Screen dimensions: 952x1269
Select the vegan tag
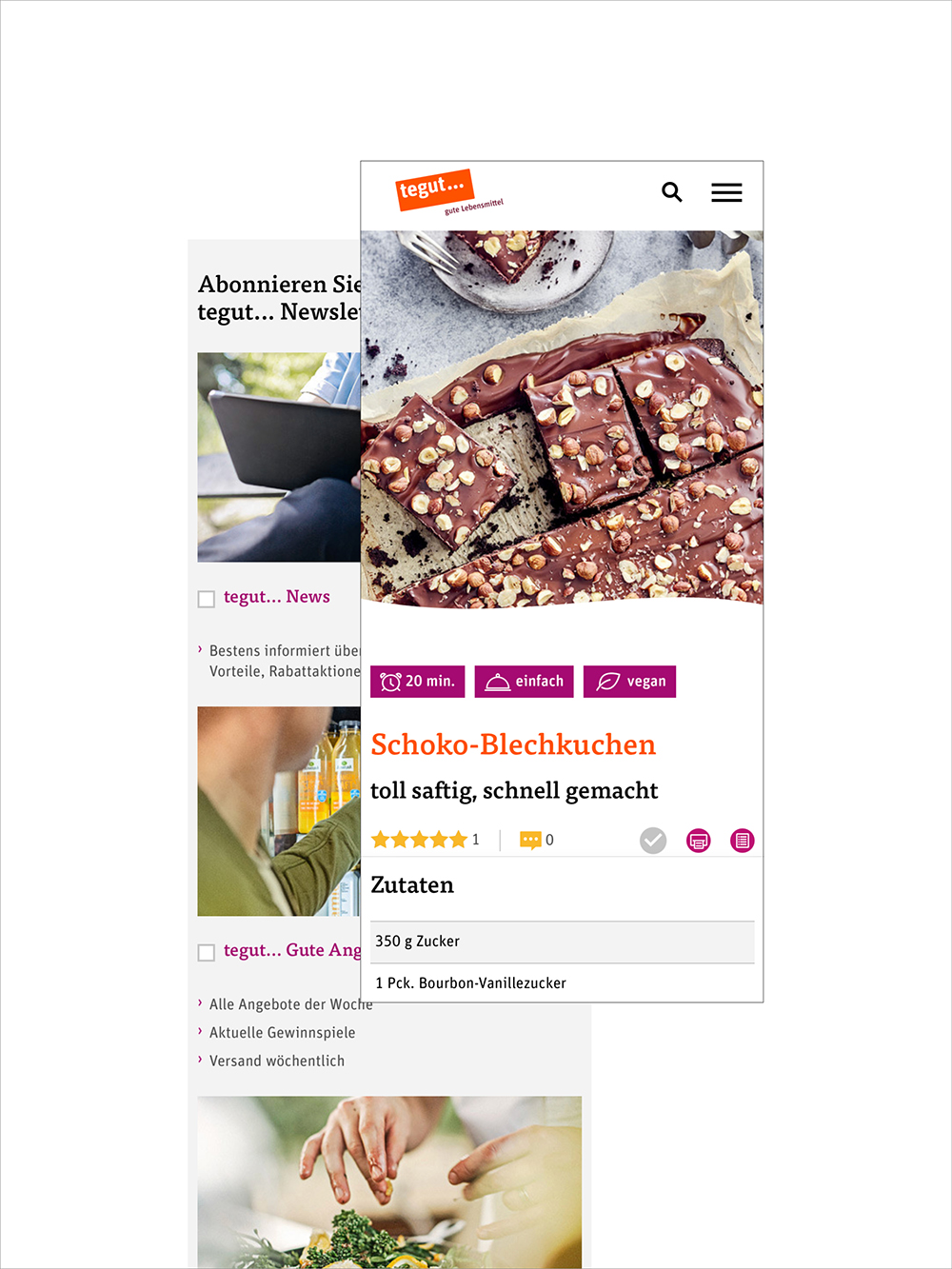tap(630, 682)
